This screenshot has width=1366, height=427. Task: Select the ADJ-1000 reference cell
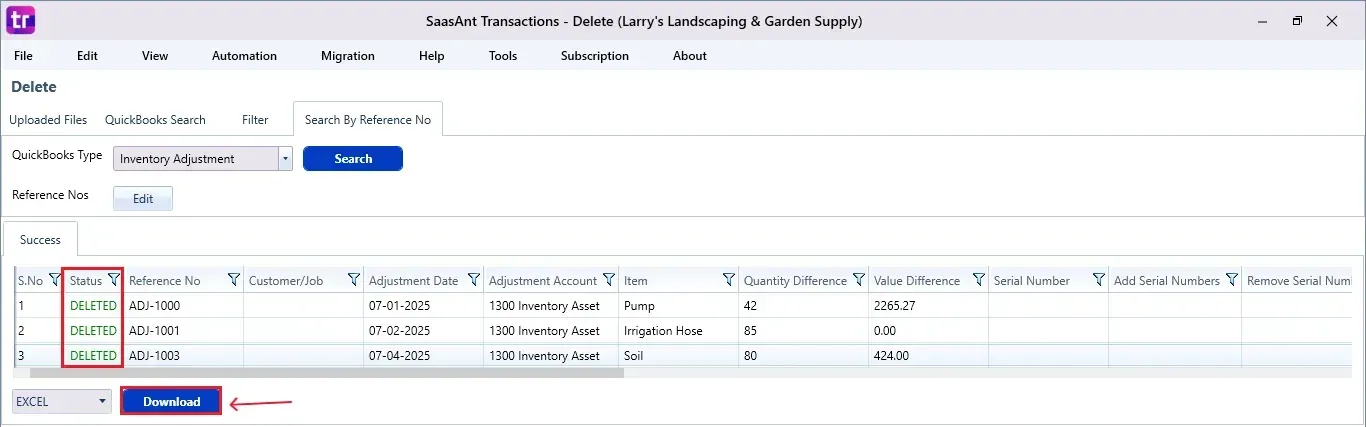184,306
